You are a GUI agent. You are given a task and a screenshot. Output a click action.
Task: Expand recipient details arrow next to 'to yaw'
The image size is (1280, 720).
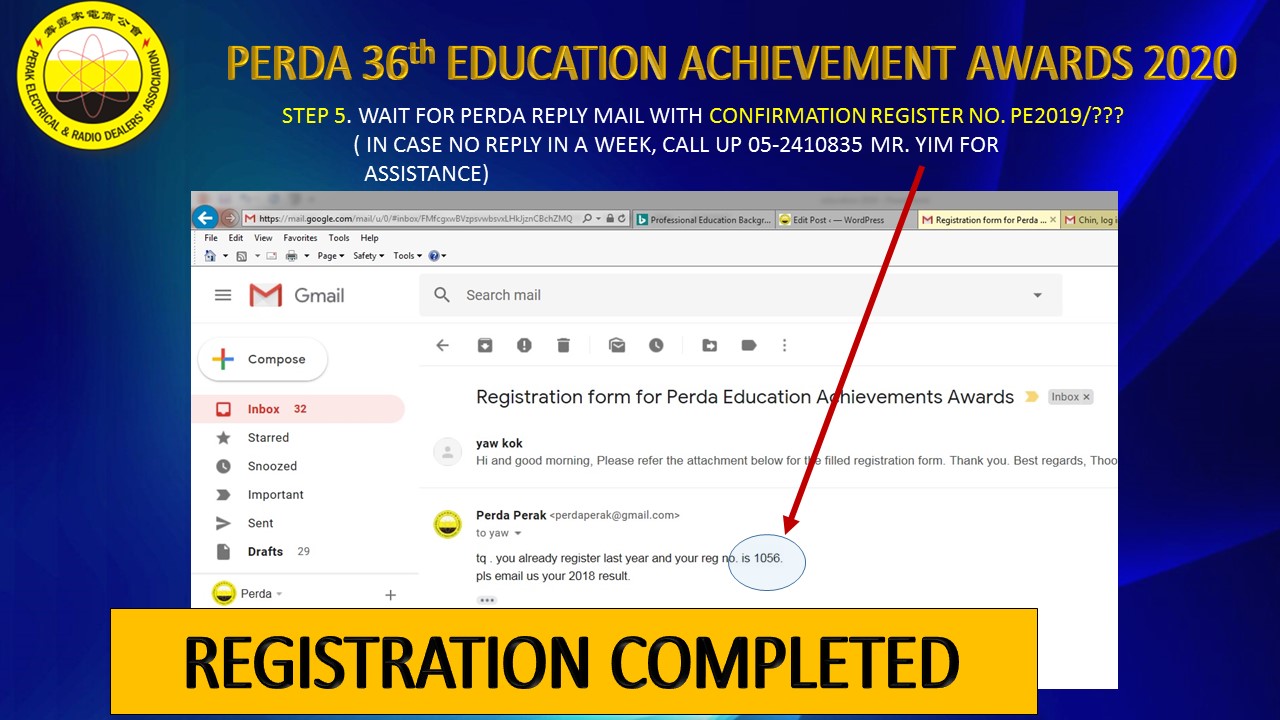[x=518, y=534]
